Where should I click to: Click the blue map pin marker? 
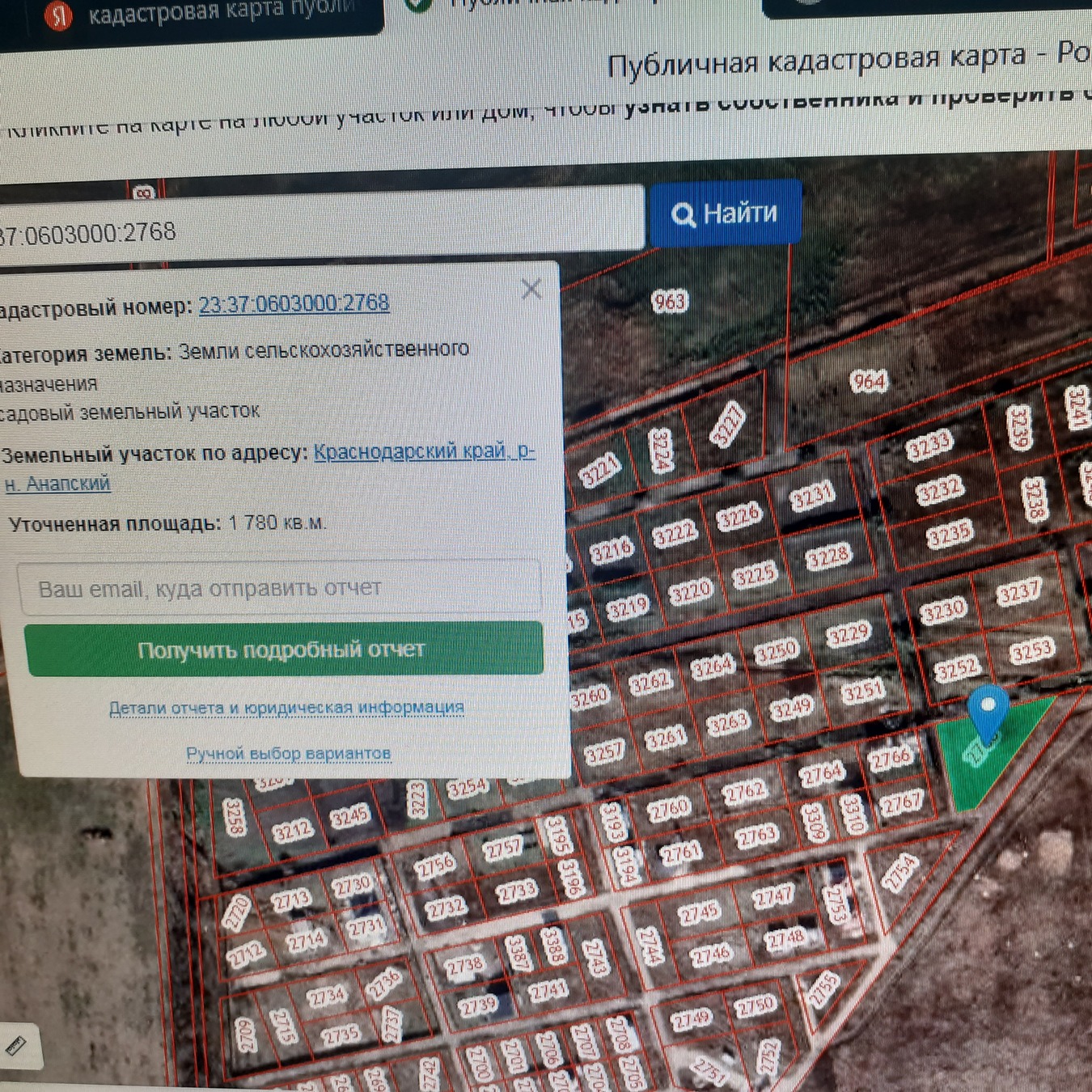[988, 709]
